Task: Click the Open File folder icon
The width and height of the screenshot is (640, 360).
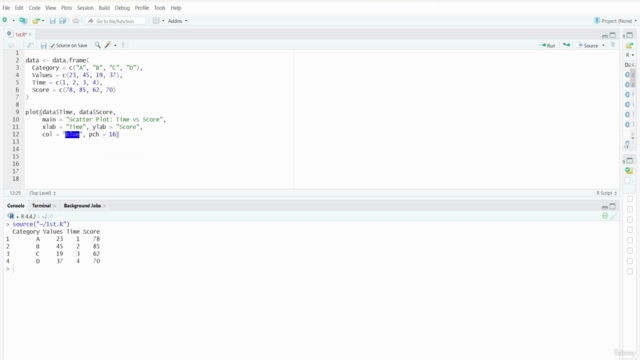Action: pos(36,20)
